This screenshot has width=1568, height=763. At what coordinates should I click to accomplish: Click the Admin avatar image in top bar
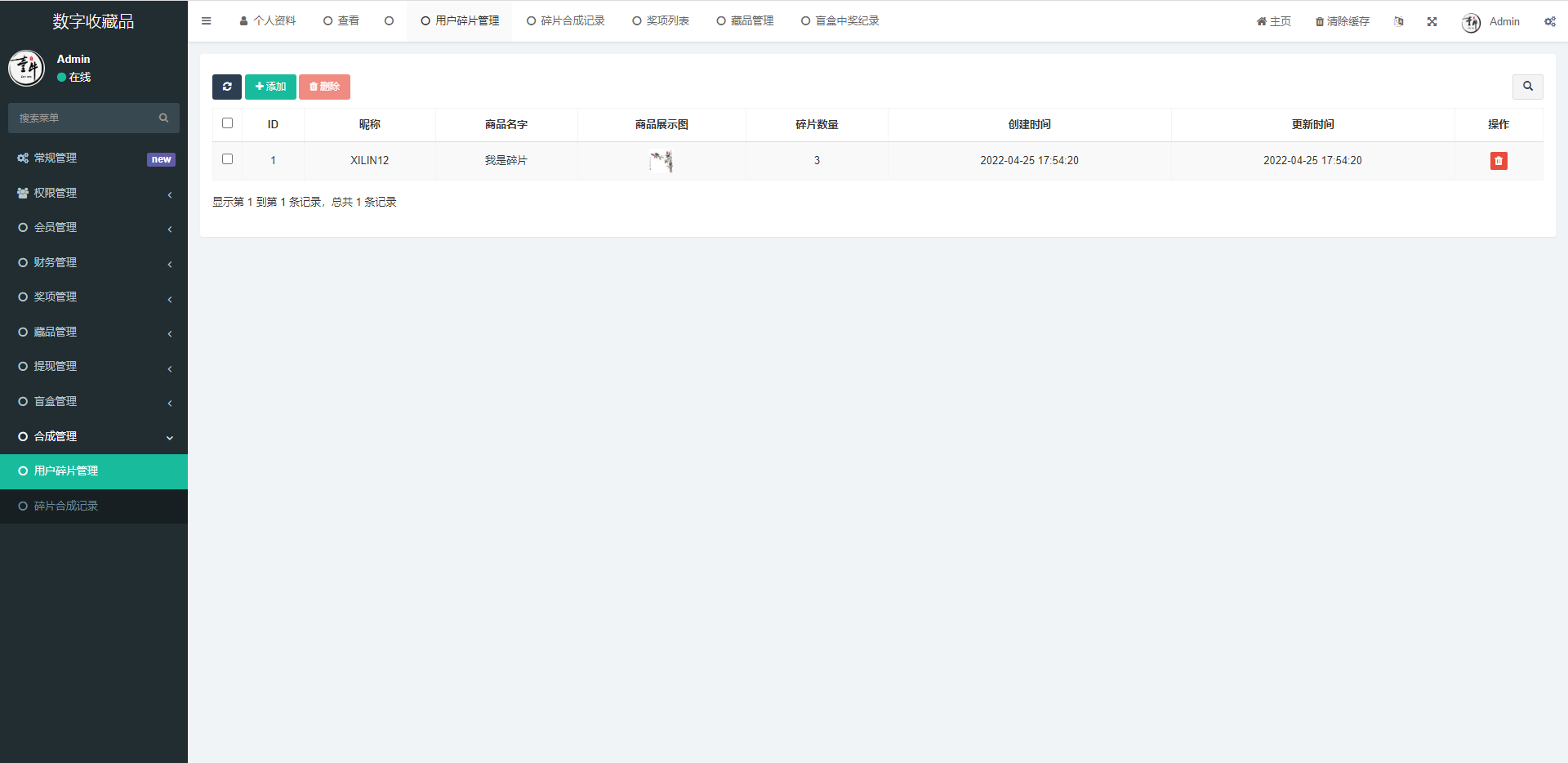click(x=1470, y=22)
